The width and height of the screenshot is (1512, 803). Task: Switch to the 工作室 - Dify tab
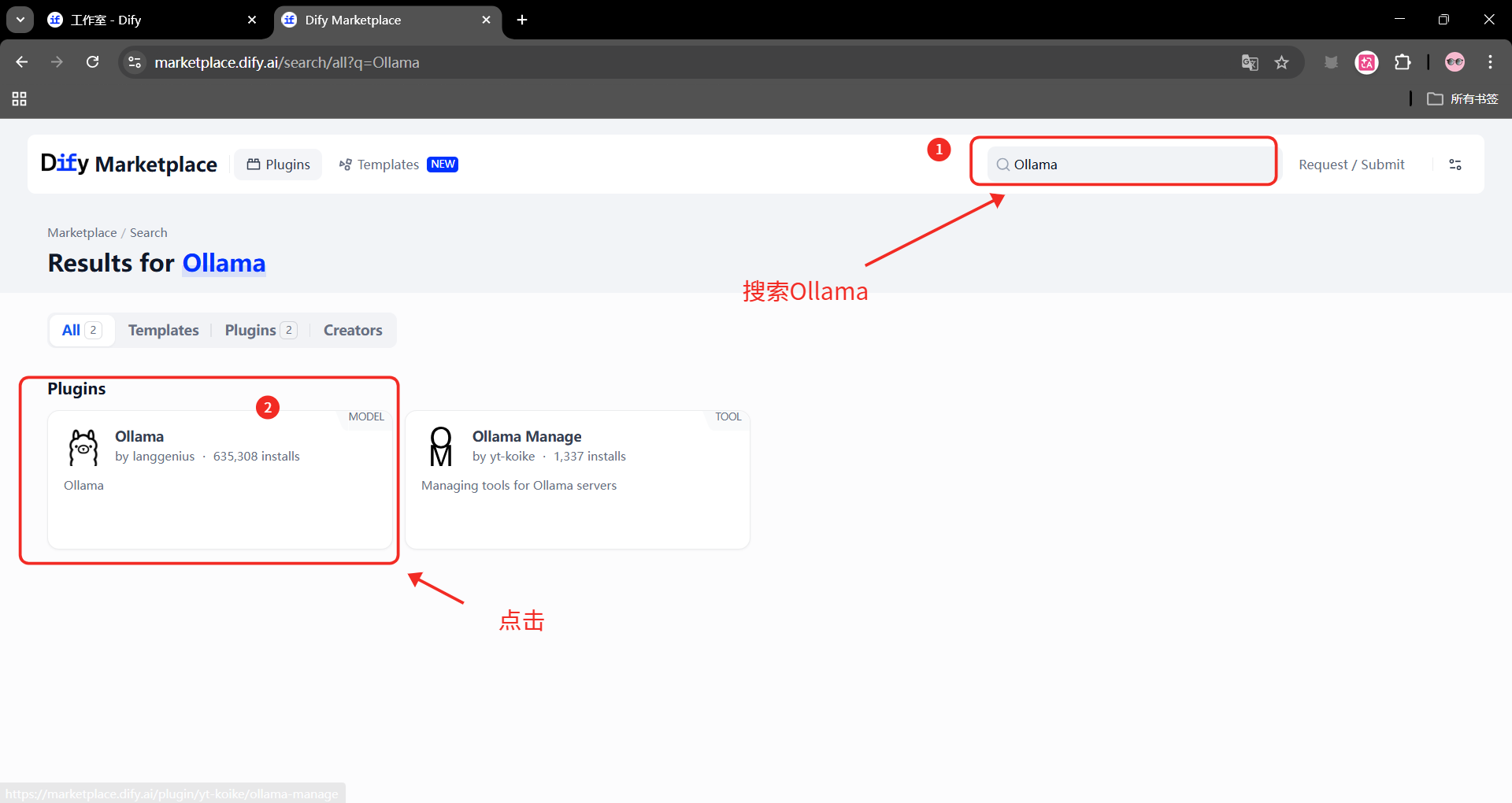pos(150,20)
